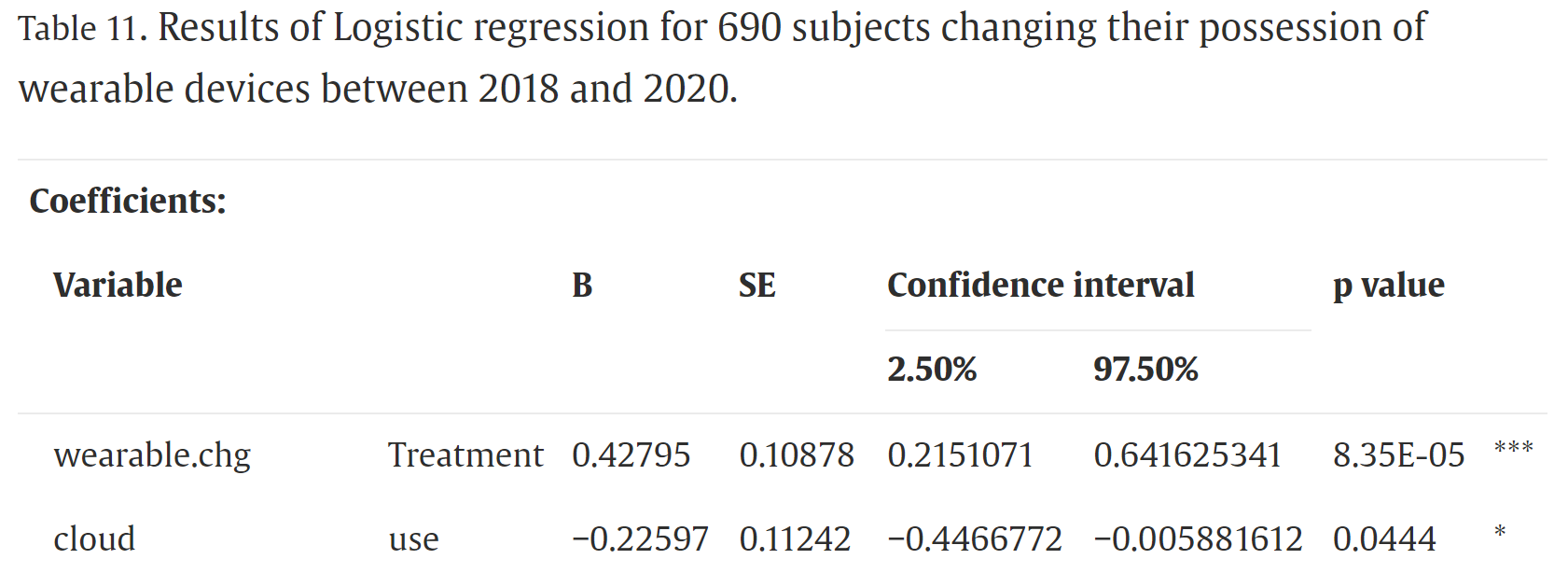Select the upper bound 0.641625341
Image resolution: width=1568 pixels, height=587 pixels.
1187,454
